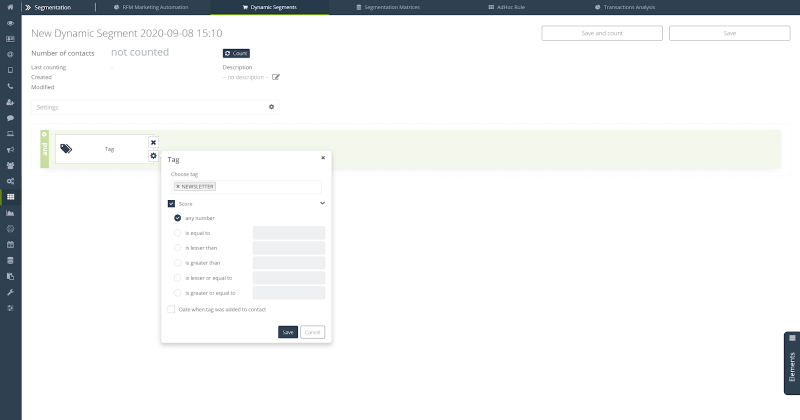The height and width of the screenshot is (420, 800).
Task: Open the AdHoc Rule tab
Action: click(507, 7)
